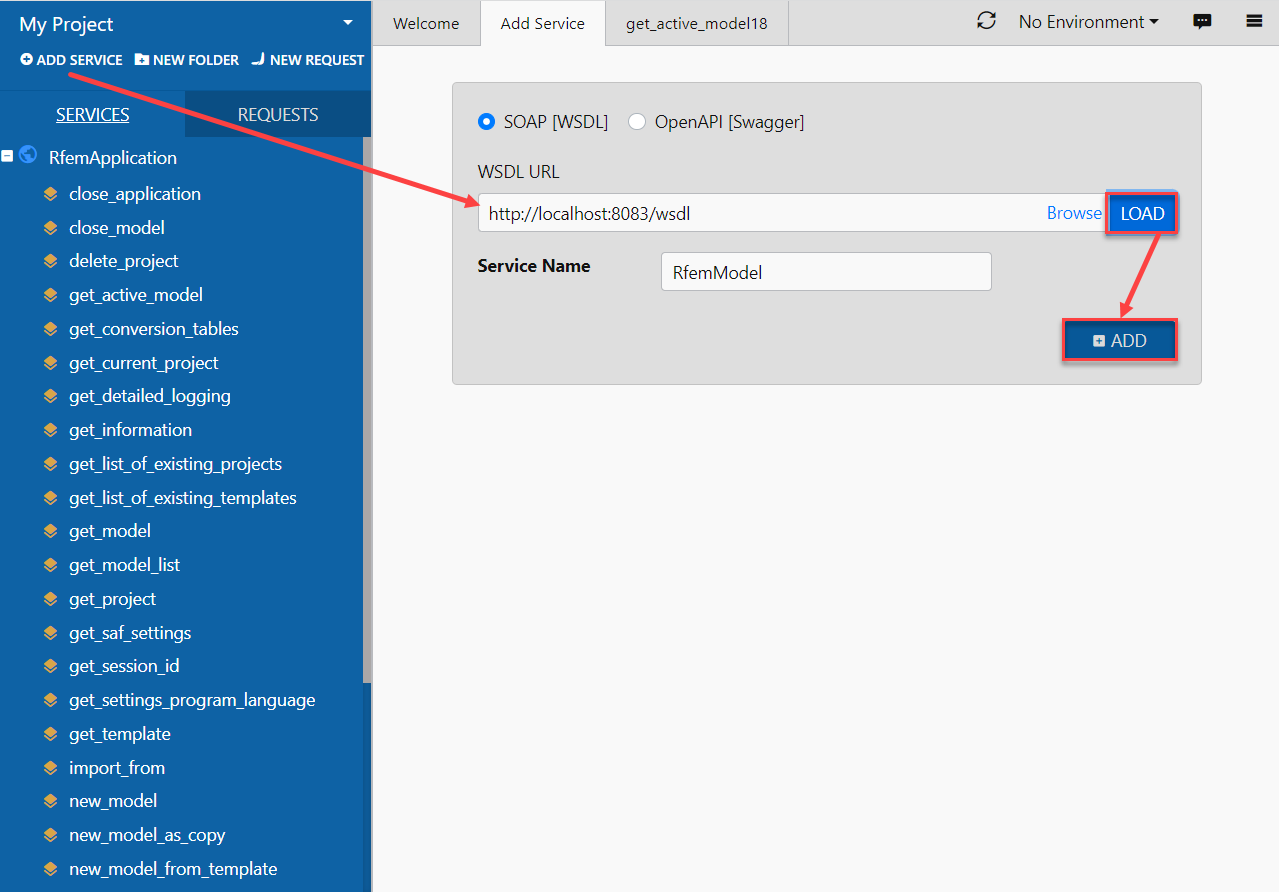The height and width of the screenshot is (892, 1279).
Task: Choose the OpenAPI [Swagger] option
Action: click(x=637, y=121)
